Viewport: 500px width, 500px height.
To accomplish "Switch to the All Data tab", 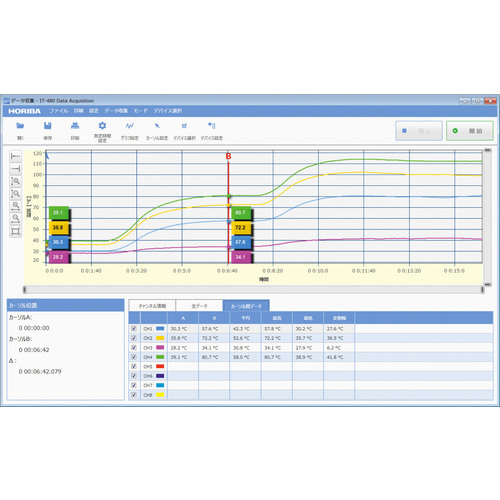I will coord(199,306).
